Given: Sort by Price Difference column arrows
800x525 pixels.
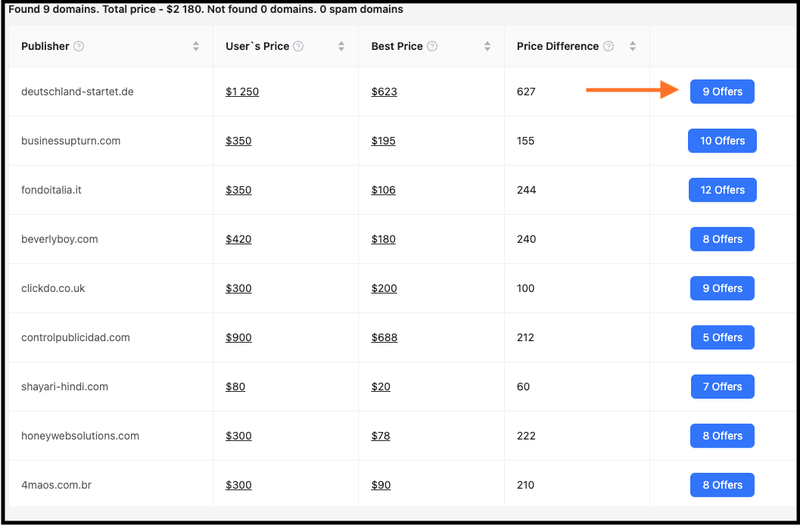Looking at the screenshot, I should pyautogui.click(x=633, y=47).
